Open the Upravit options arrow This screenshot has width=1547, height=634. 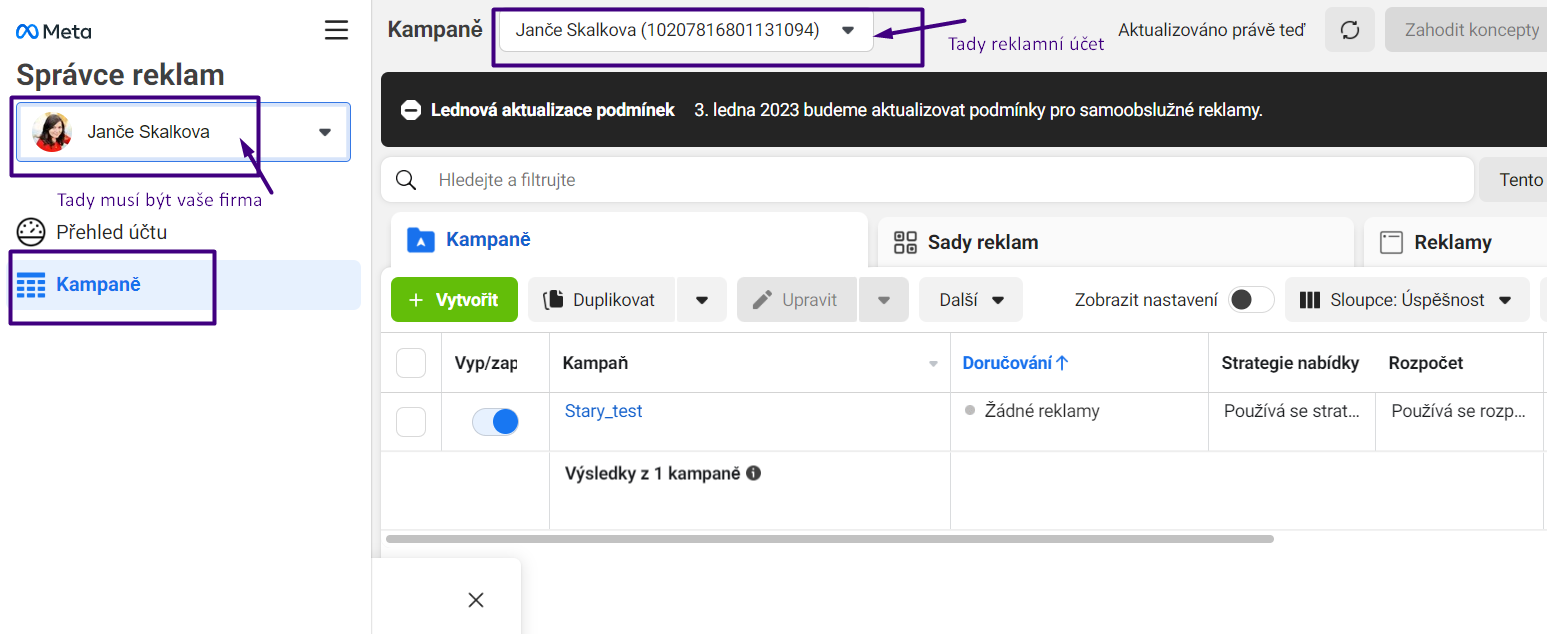883,300
